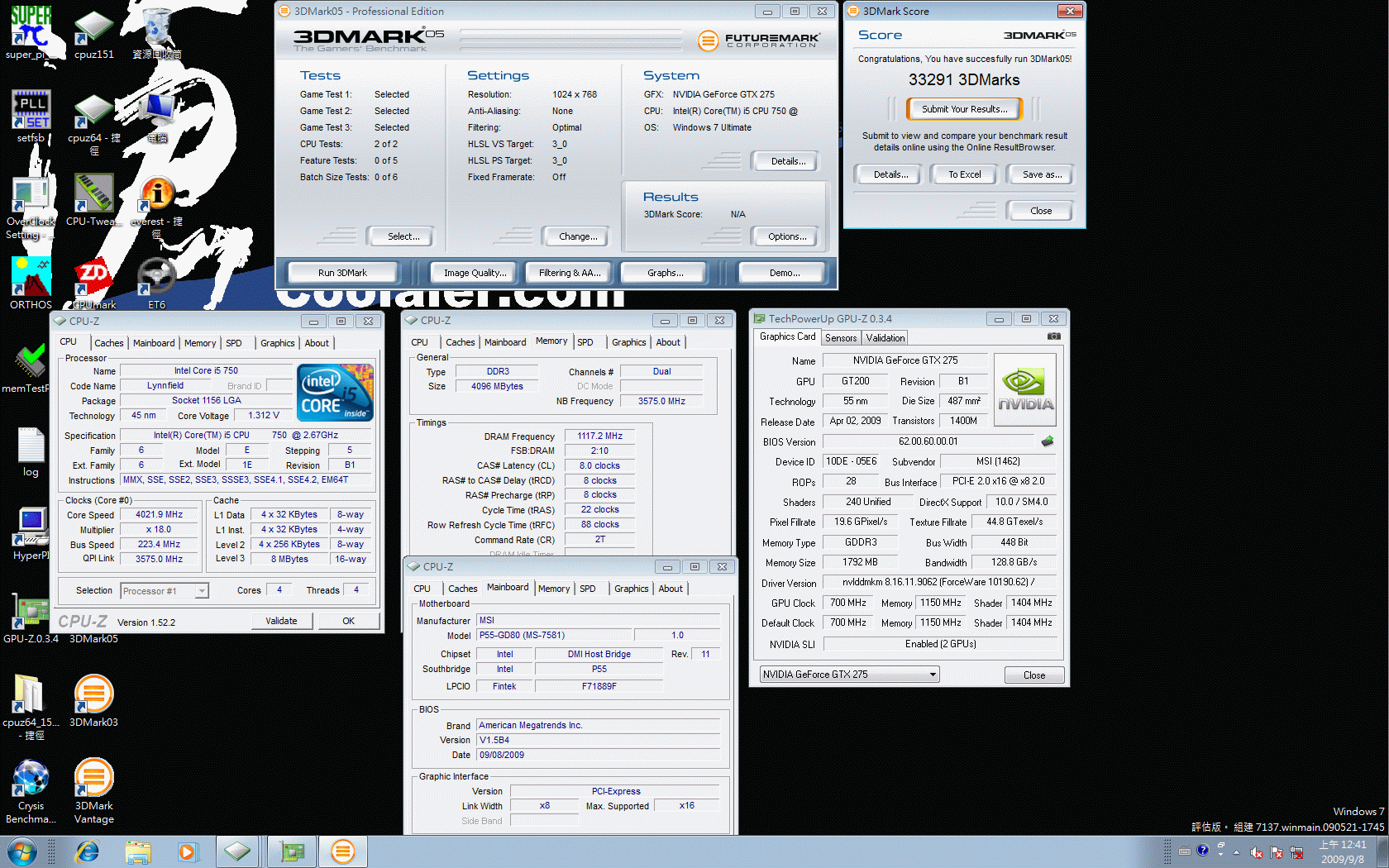The width and height of the screenshot is (1389, 868).
Task: Open CPU-Tweaker desktop icon
Action: pos(94,198)
